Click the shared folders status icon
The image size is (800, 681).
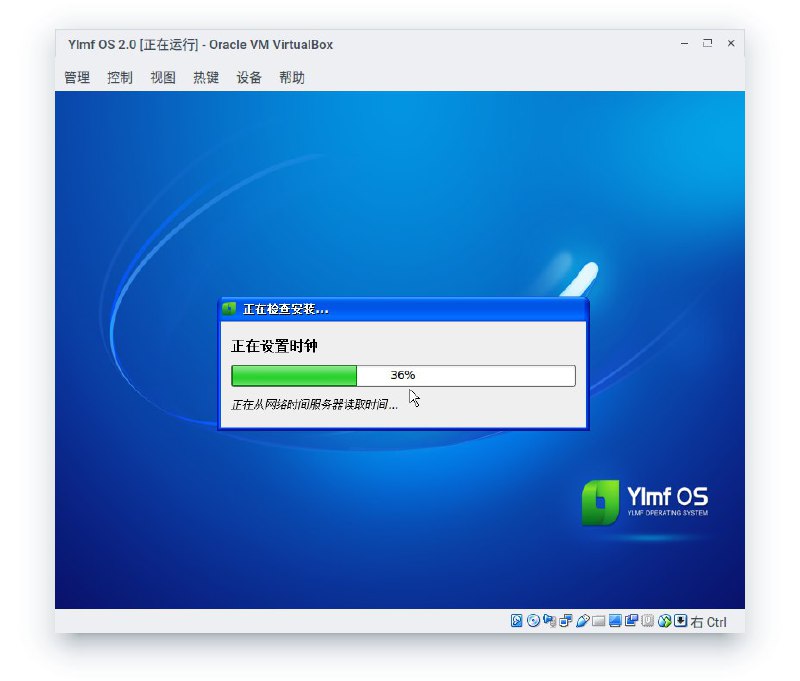pyautogui.click(x=598, y=621)
